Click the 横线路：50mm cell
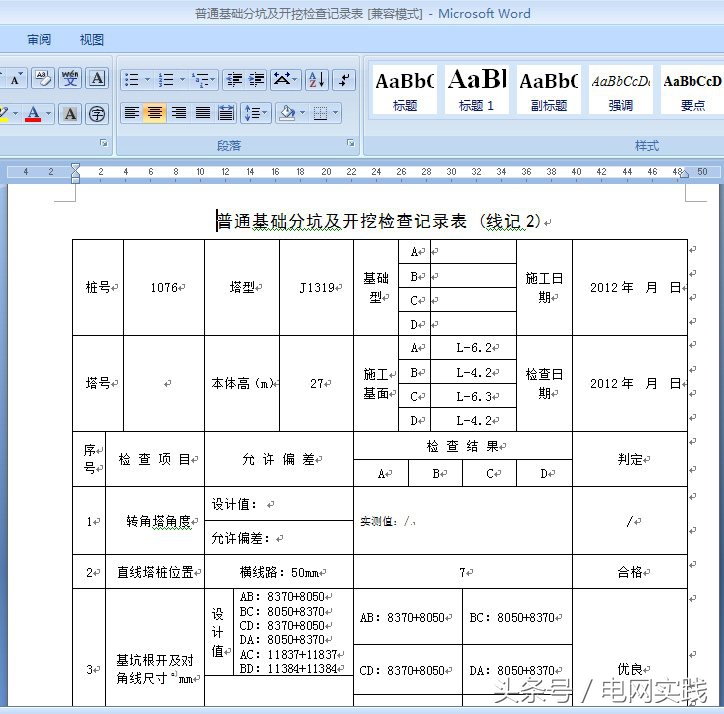Image resolution: width=724 pixels, height=714 pixels. click(x=279, y=572)
